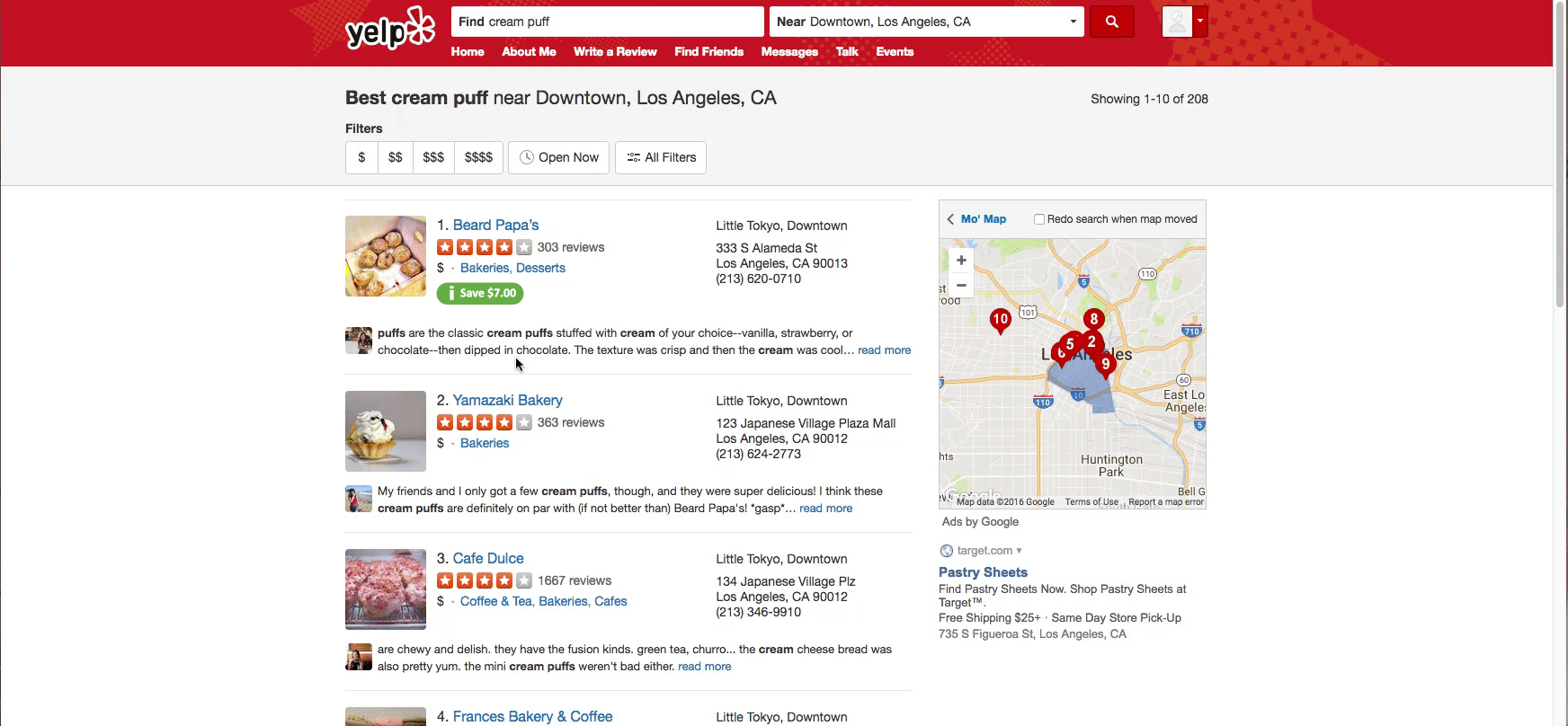Click the red search magnifier button
The image size is (1568, 726).
point(1111,22)
